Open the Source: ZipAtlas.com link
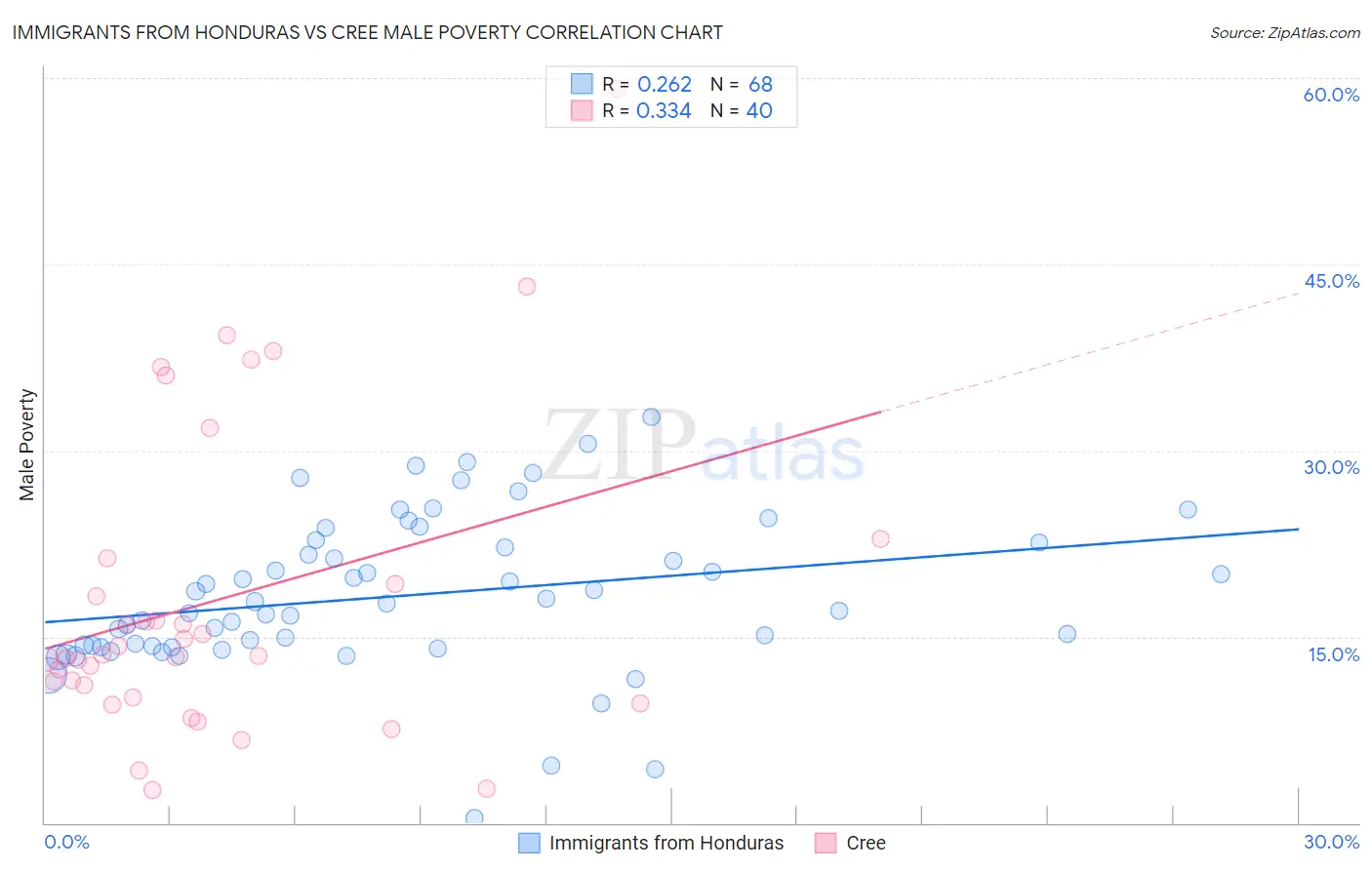Image resolution: width=1372 pixels, height=870 pixels. [x=1285, y=32]
